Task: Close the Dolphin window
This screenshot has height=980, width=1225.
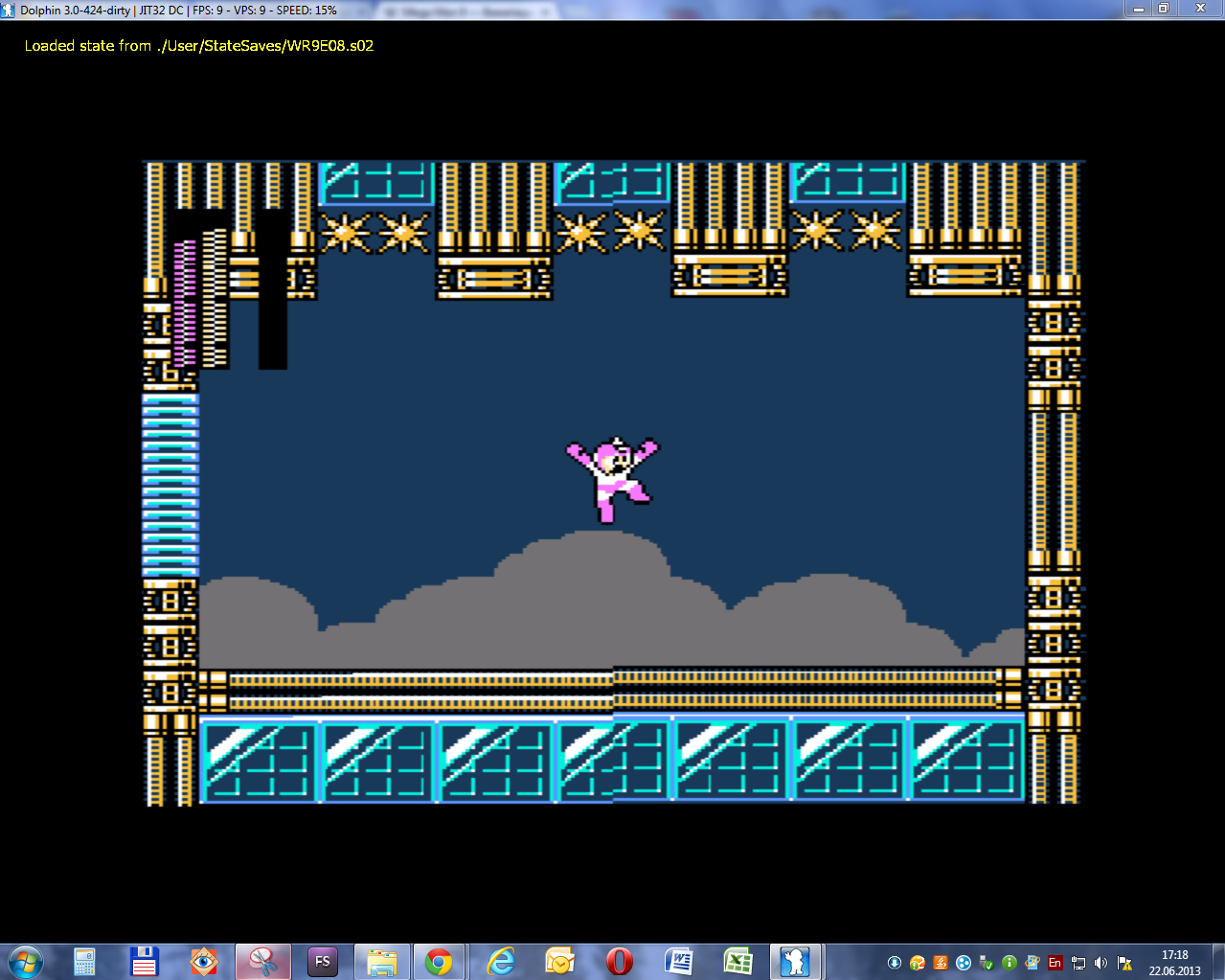Action: point(1200,9)
